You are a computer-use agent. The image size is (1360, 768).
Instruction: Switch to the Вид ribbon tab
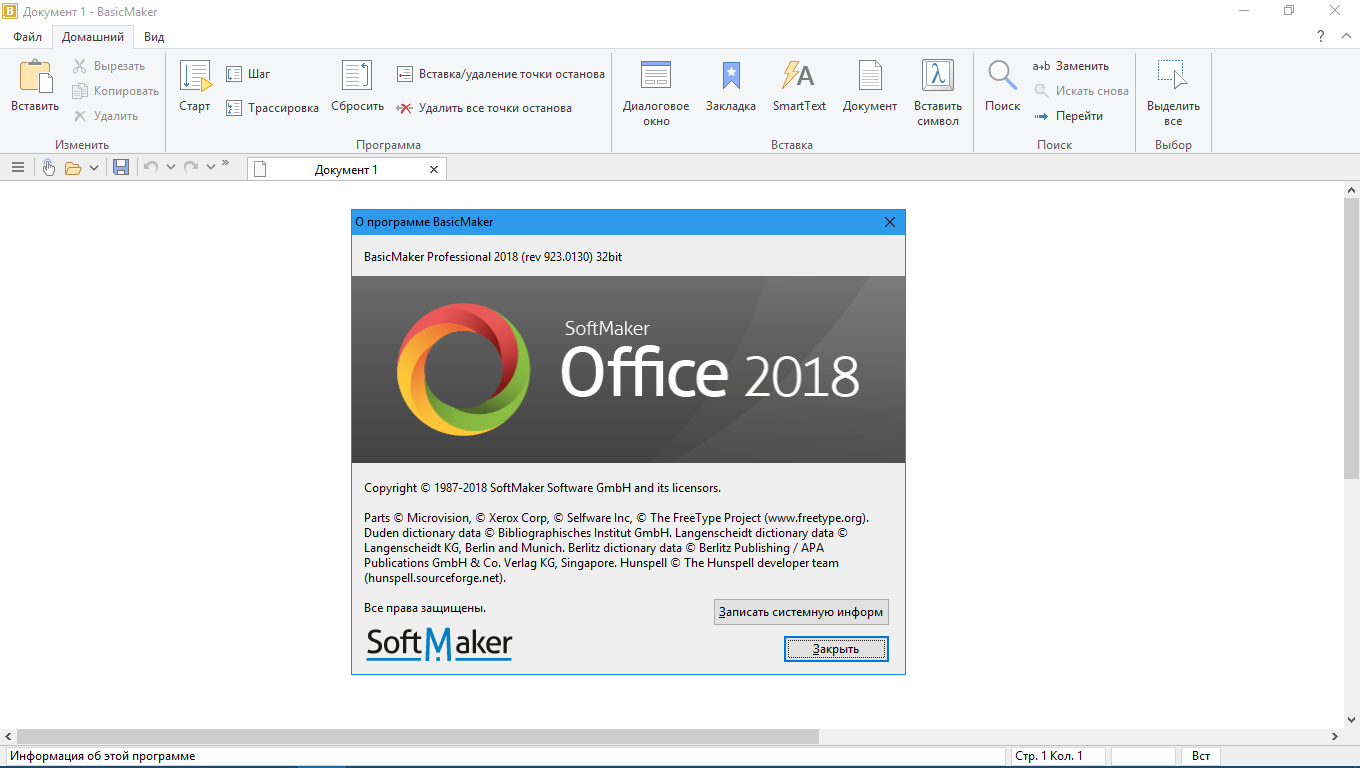(x=154, y=37)
